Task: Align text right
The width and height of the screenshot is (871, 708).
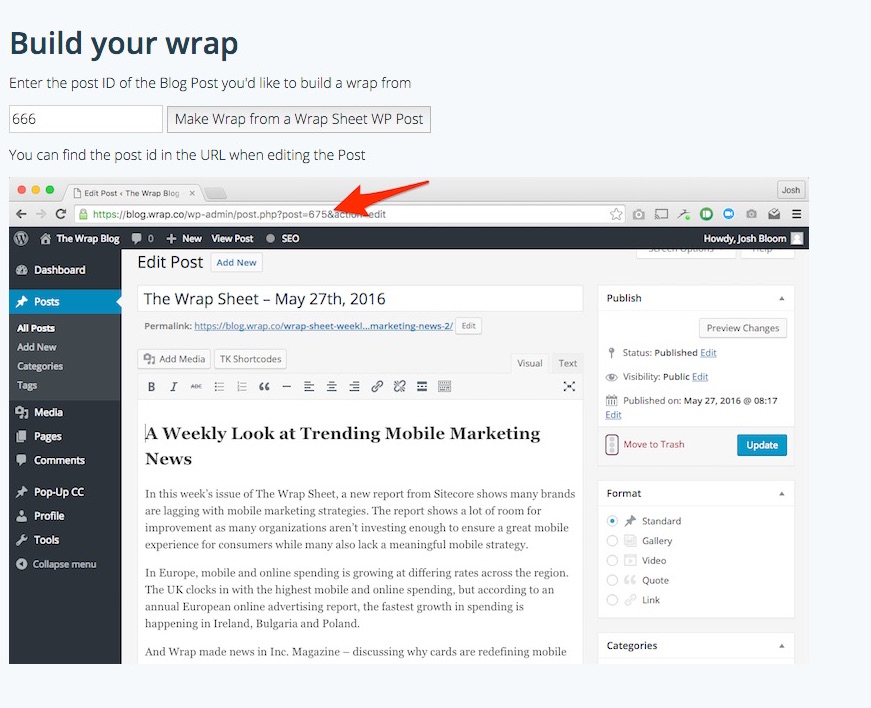Action: coord(354,386)
